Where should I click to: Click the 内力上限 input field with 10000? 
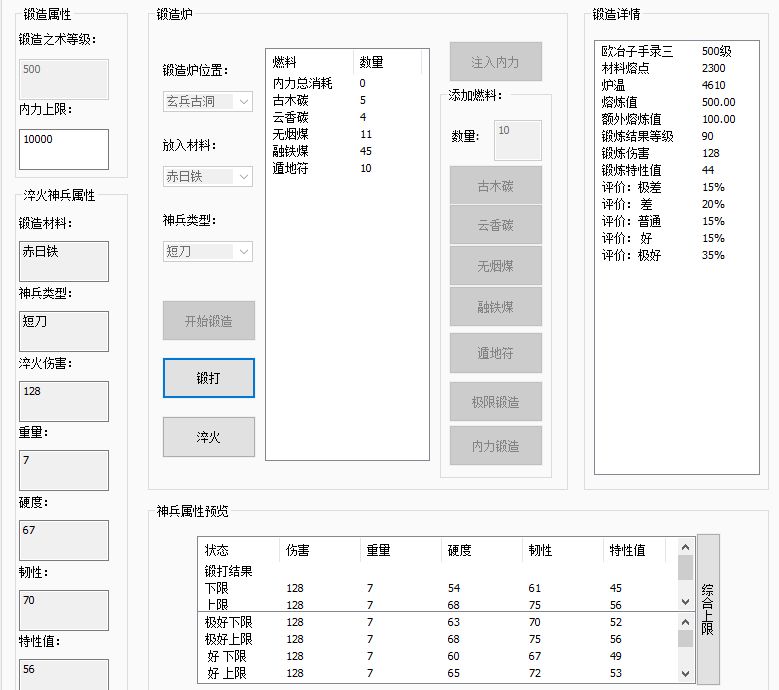point(64,150)
